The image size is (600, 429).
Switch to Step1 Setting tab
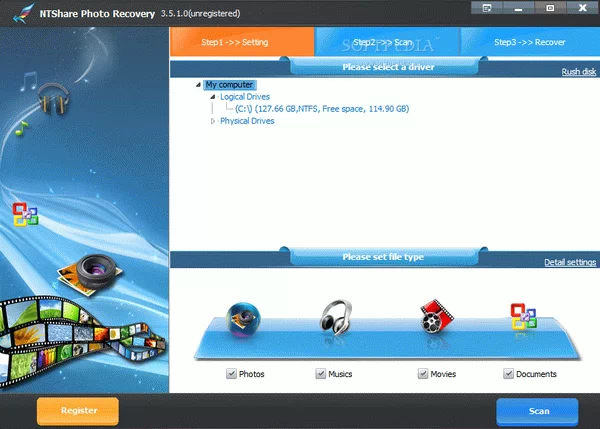pyautogui.click(x=242, y=42)
